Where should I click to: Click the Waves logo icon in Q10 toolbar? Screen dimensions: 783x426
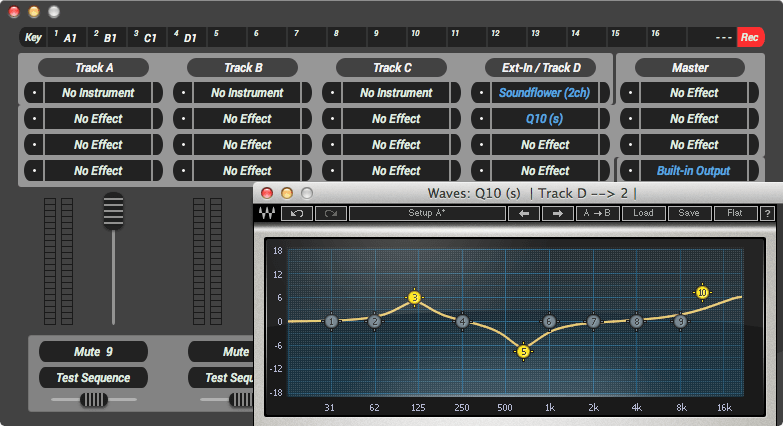click(x=266, y=213)
